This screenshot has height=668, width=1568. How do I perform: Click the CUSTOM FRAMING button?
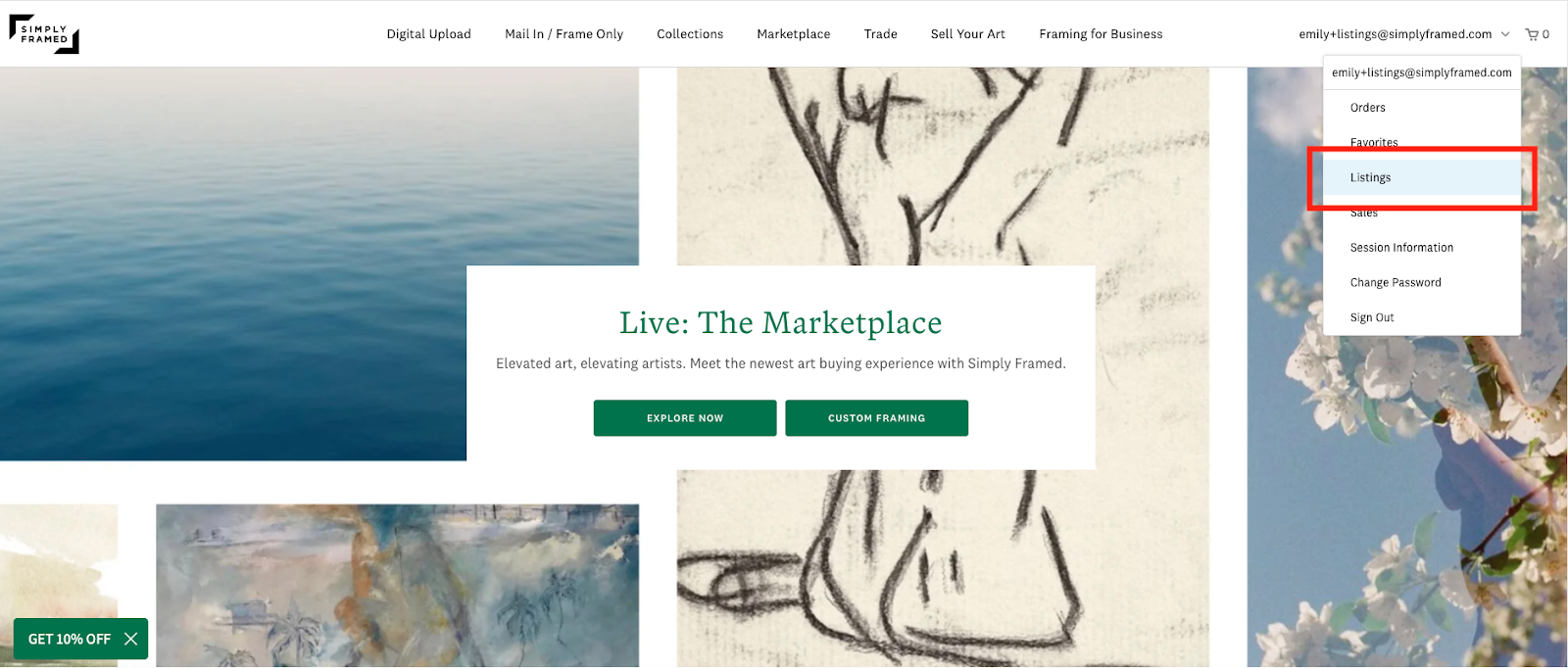coord(876,418)
